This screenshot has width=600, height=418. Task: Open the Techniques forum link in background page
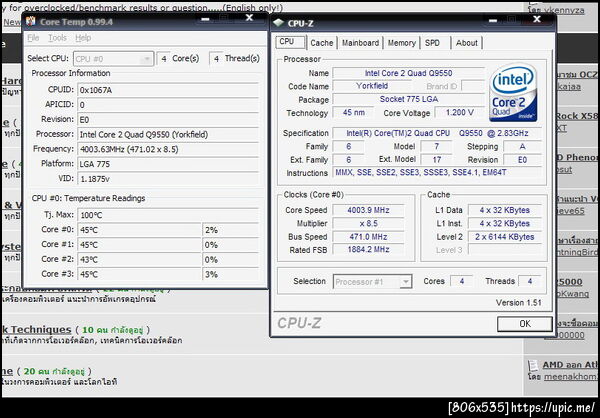point(37,330)
